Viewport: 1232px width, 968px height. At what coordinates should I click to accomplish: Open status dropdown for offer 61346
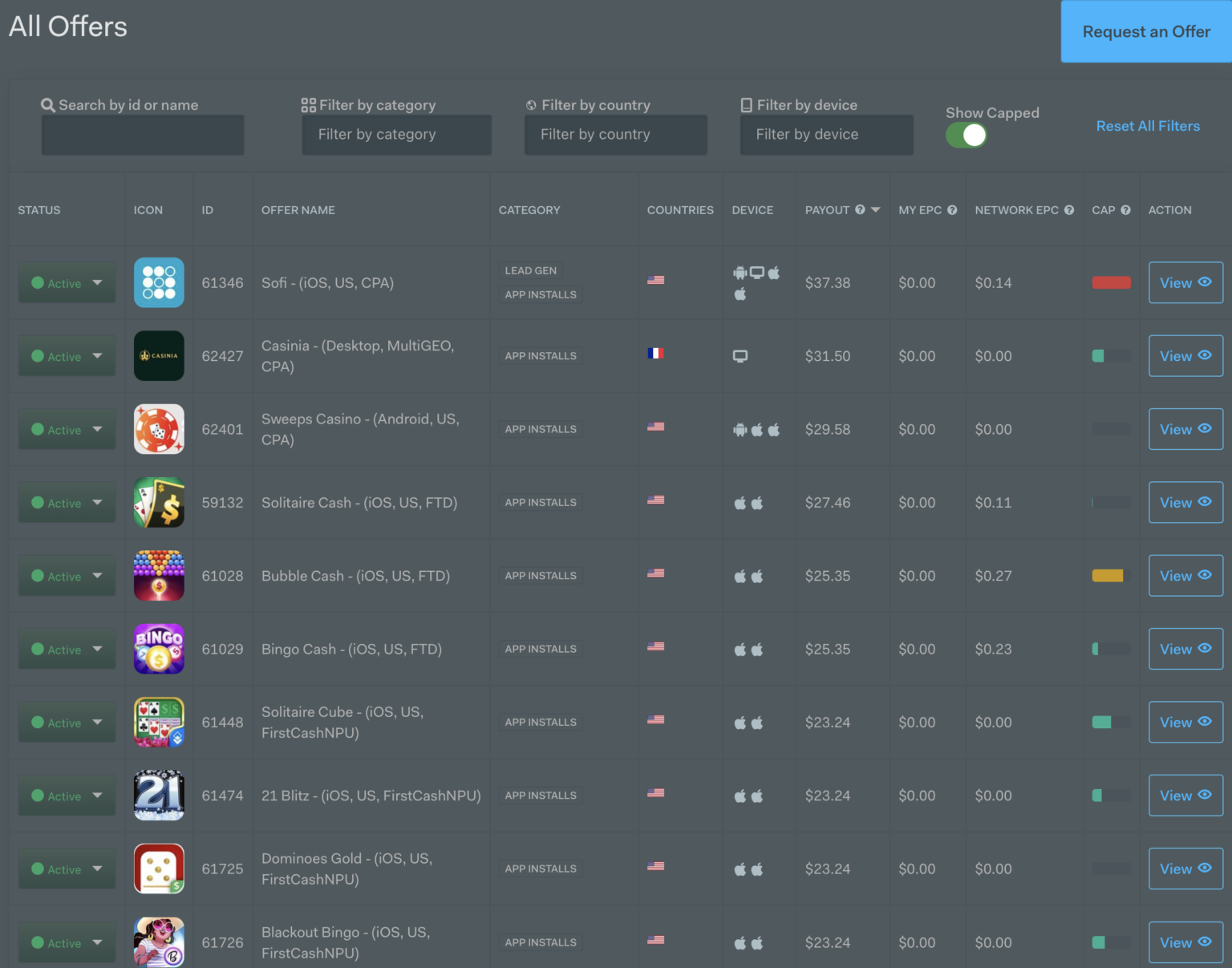click(67, 282)
